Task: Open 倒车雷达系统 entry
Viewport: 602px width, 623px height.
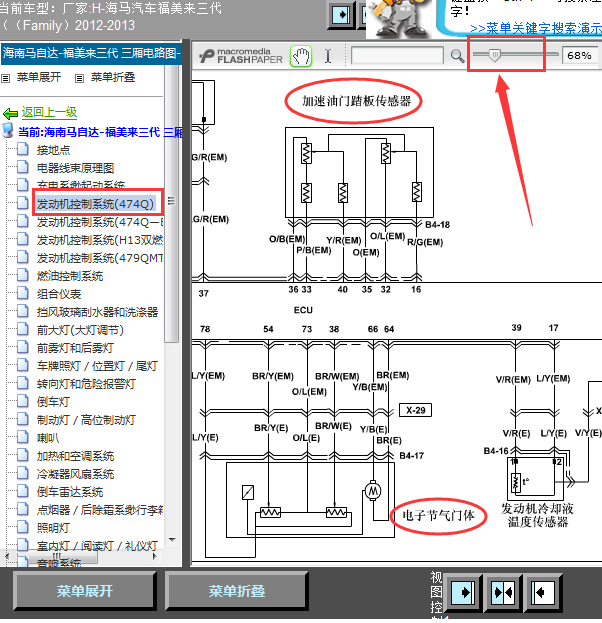Action: click(70, 492)
